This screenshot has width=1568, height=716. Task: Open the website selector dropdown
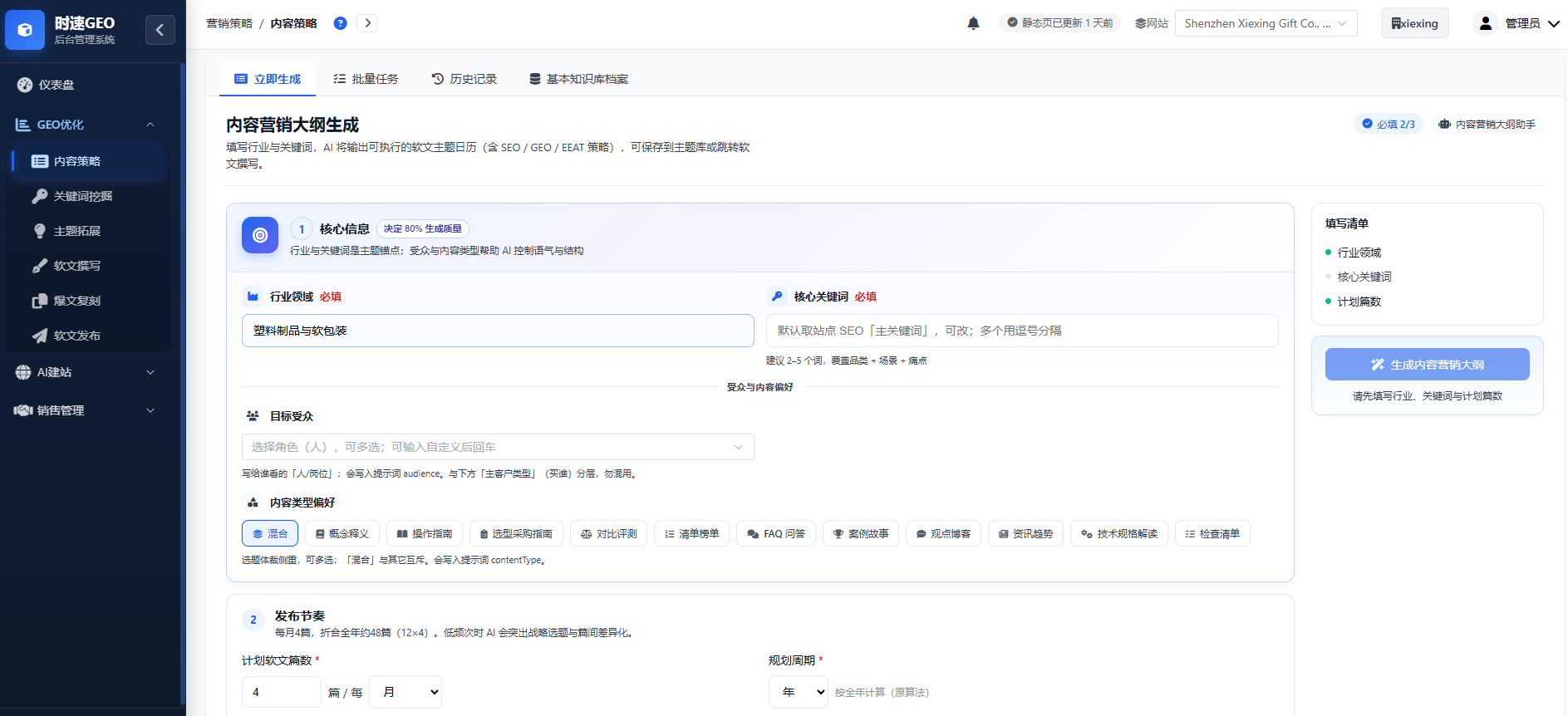click(x=1266, y=23)
